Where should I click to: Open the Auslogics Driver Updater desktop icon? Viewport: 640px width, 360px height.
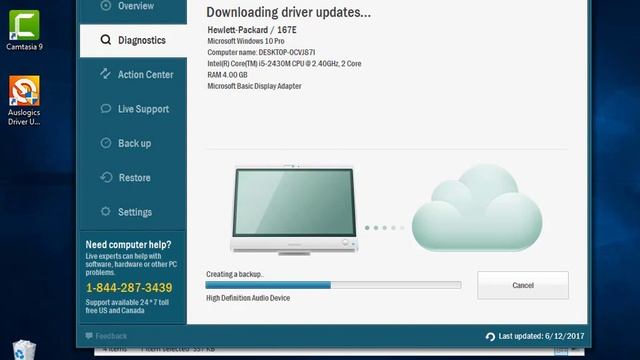(24, 100)
